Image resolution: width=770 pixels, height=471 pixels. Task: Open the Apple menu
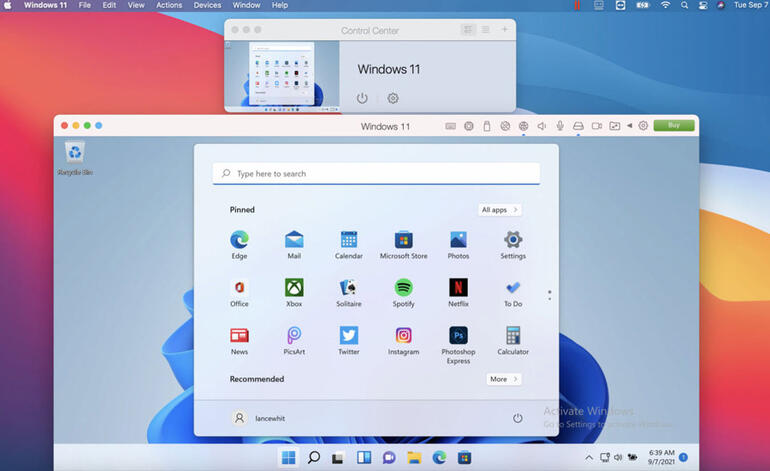[x=7, y=5]
